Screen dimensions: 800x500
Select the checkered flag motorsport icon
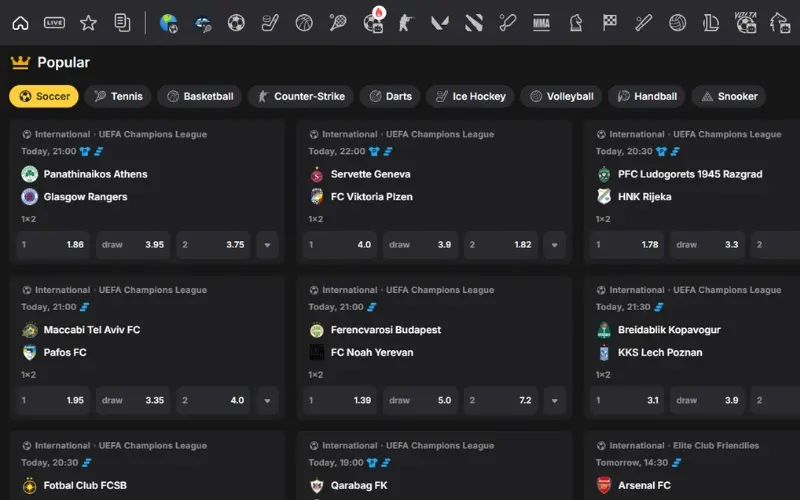(610, 23)
